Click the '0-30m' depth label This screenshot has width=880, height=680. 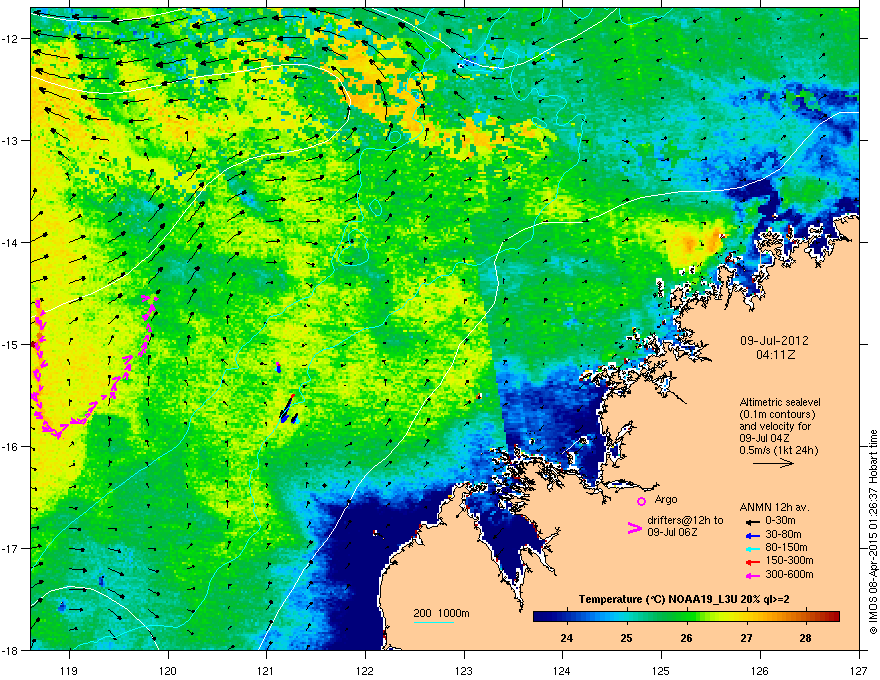780,521
